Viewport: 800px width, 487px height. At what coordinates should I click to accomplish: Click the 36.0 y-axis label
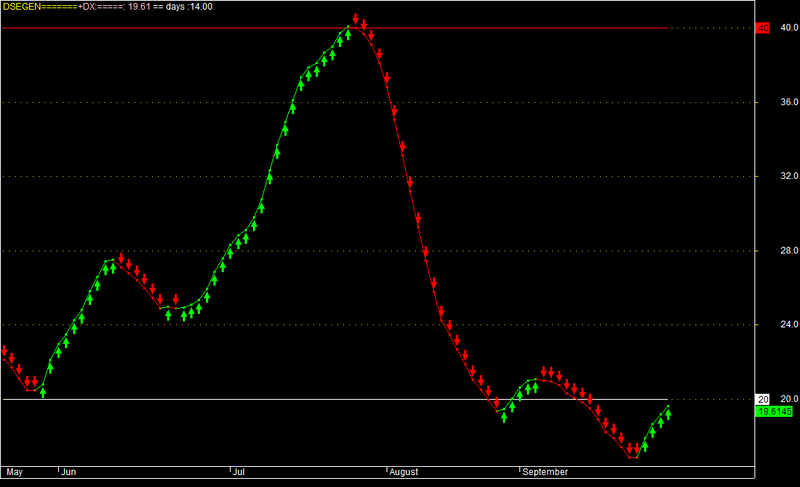(789, 102)
